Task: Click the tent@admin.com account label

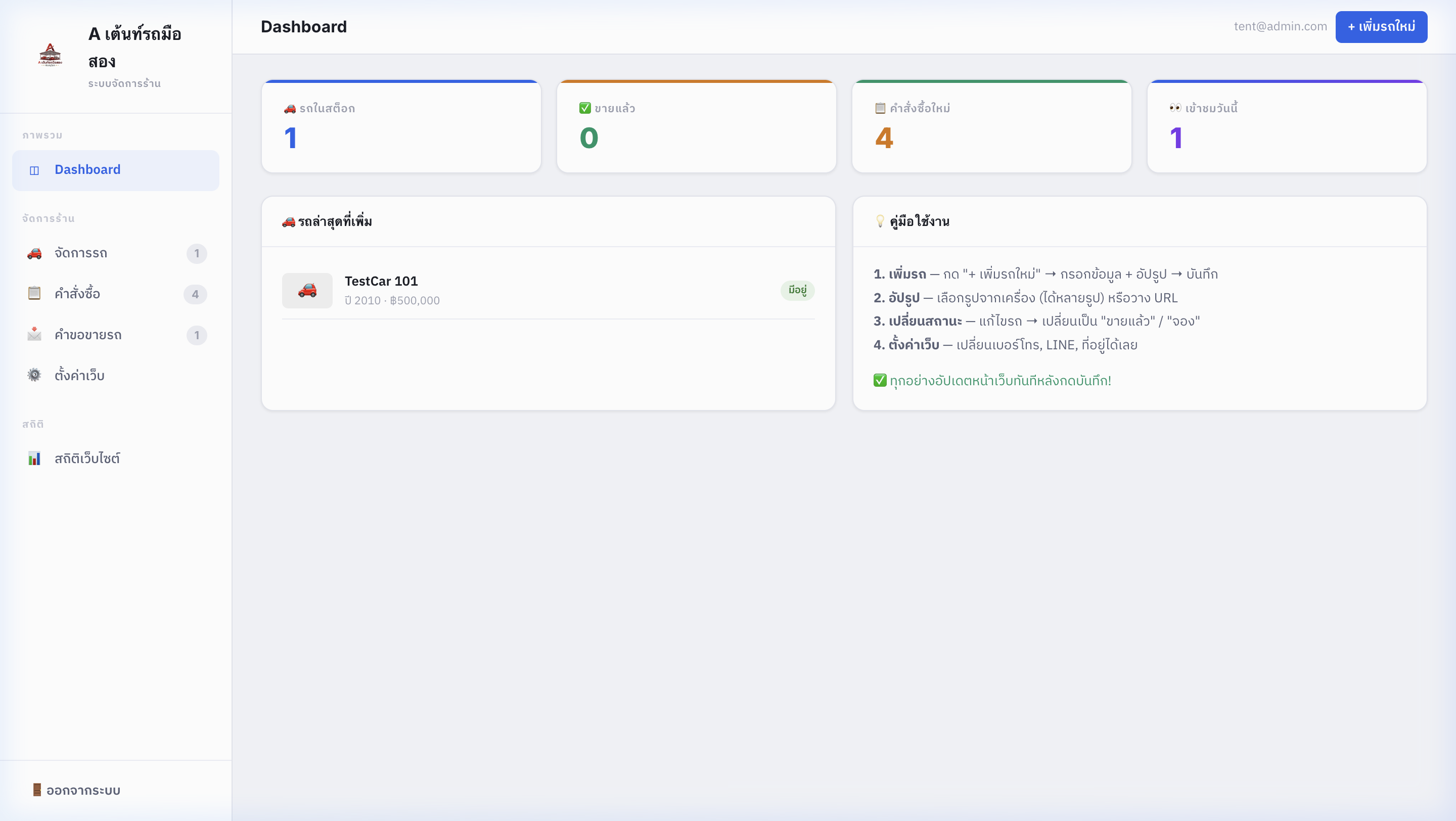Action: (x=1280, y=27)
